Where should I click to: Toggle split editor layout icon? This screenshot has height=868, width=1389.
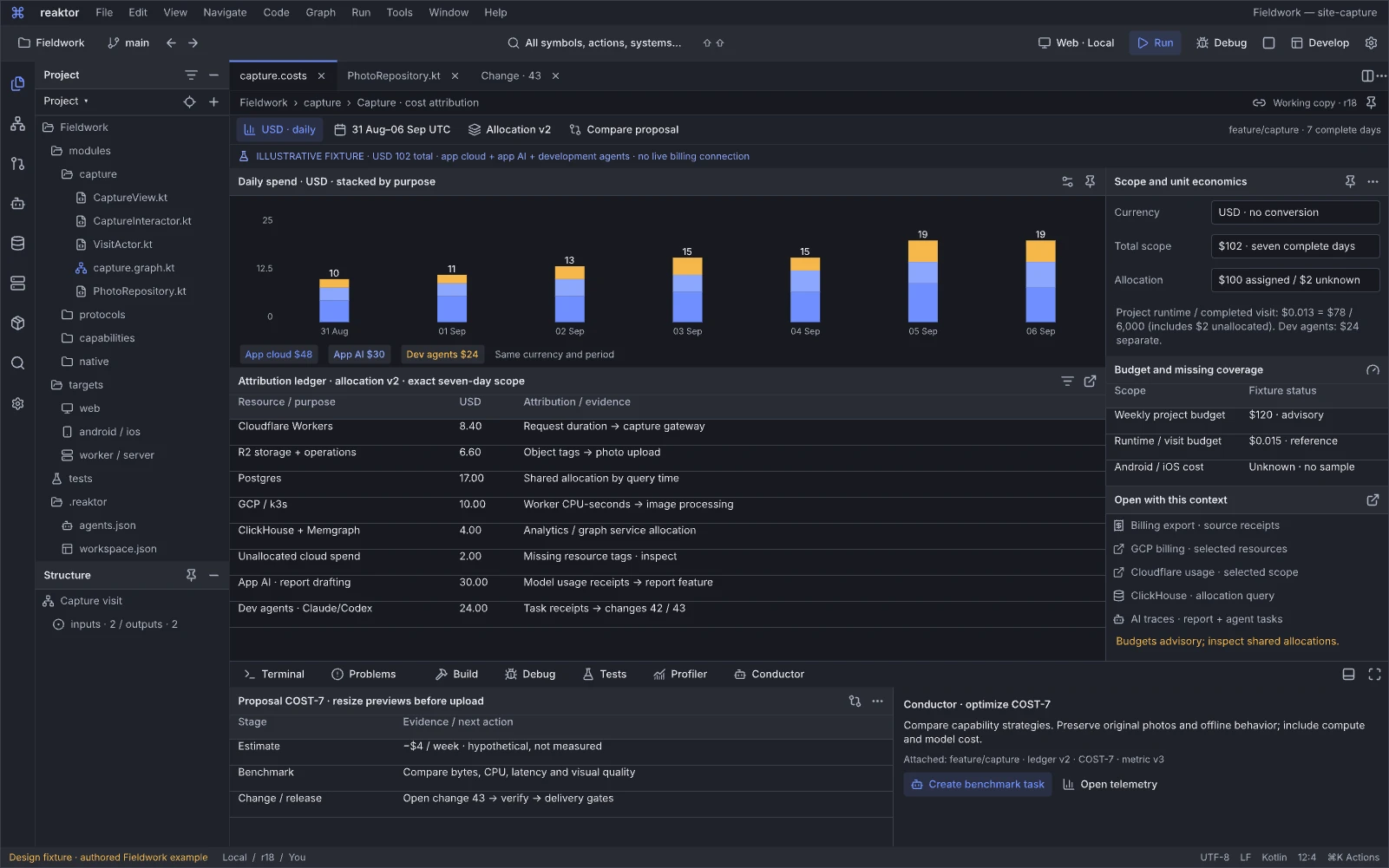pos(1367,75)
